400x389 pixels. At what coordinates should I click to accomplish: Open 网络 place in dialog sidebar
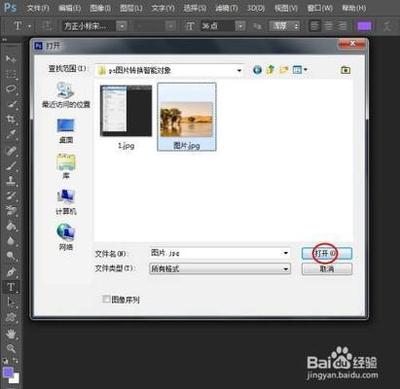[66, 237]
